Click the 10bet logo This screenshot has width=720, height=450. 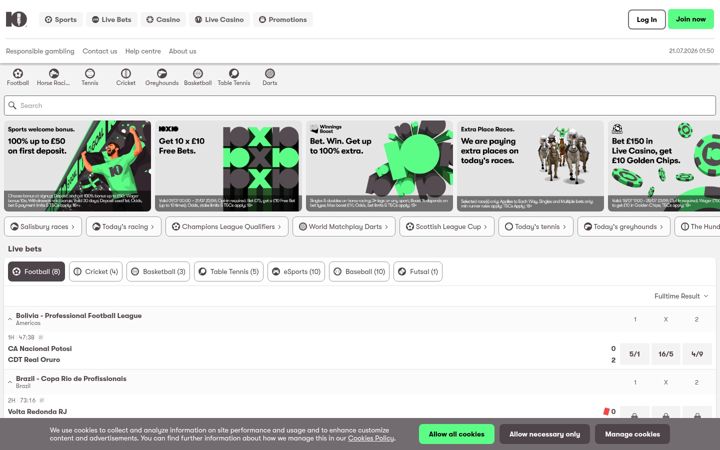pos(17,19)
